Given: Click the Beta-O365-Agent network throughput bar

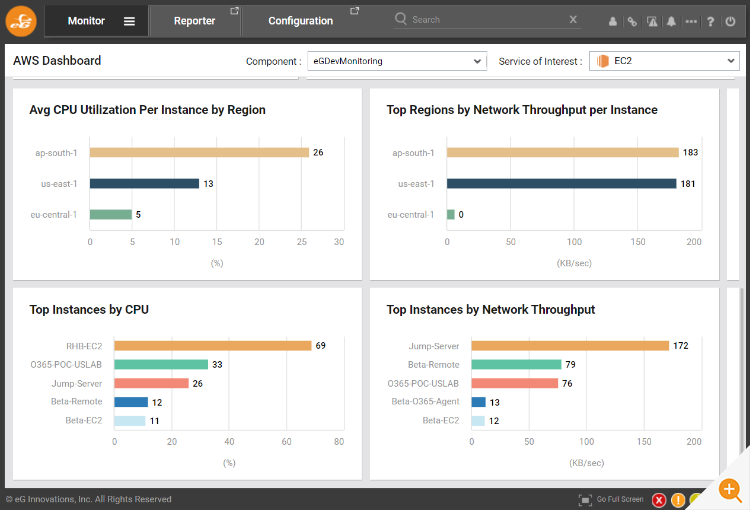Looking at the screenshot, I should coord(479,402).
